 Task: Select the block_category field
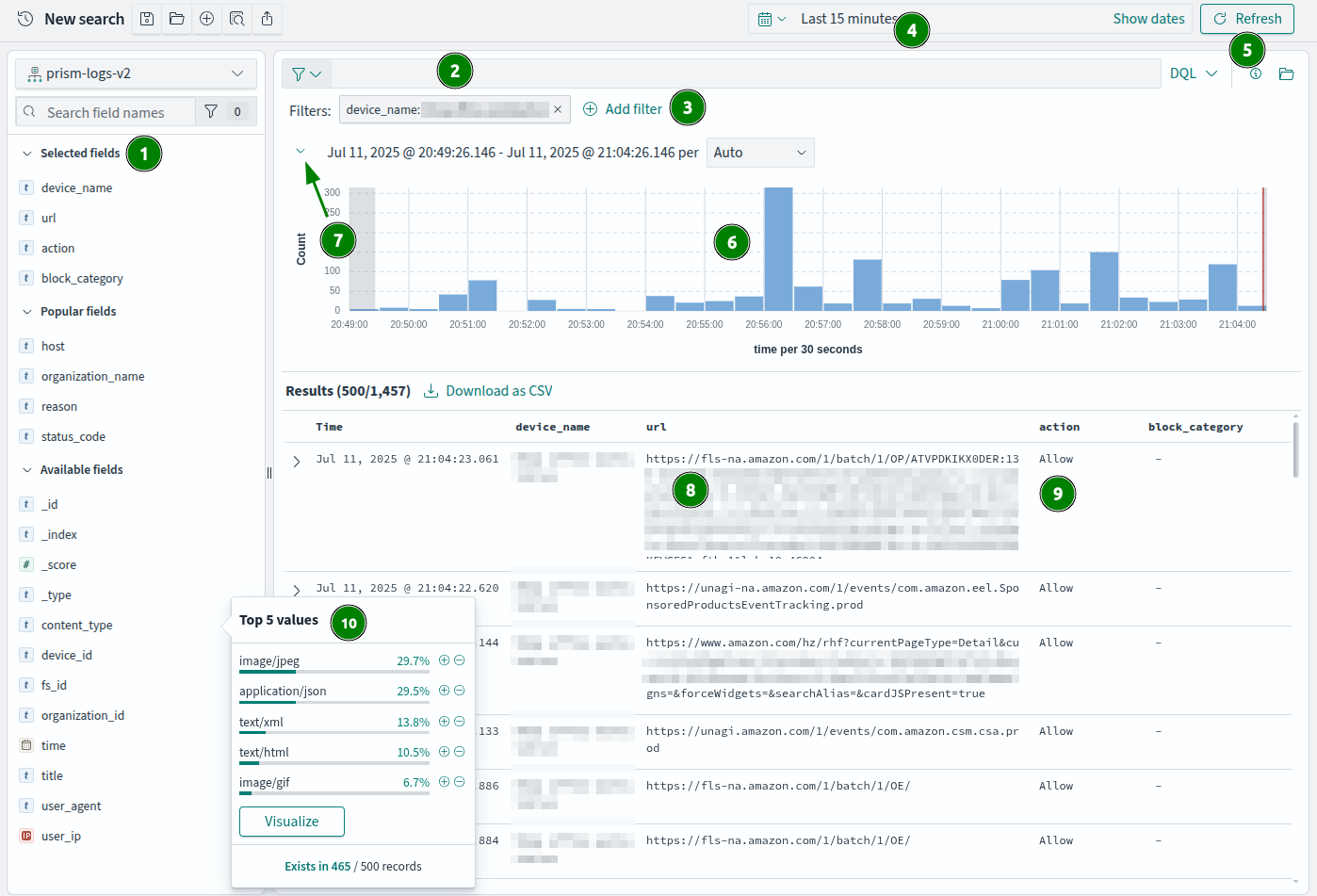coord(82,279)
